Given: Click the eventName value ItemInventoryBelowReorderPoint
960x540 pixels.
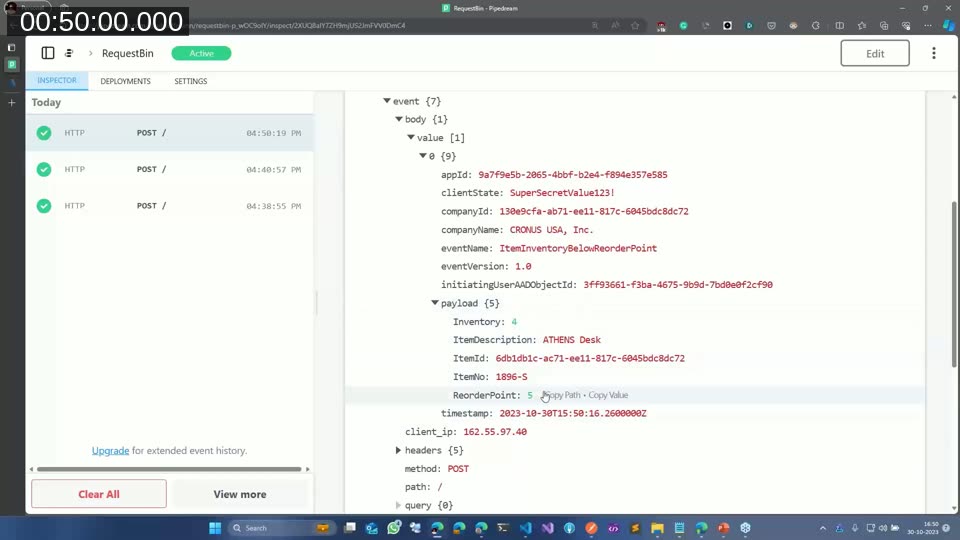Looking at the screenshot, I should click(x=578, y=248).
